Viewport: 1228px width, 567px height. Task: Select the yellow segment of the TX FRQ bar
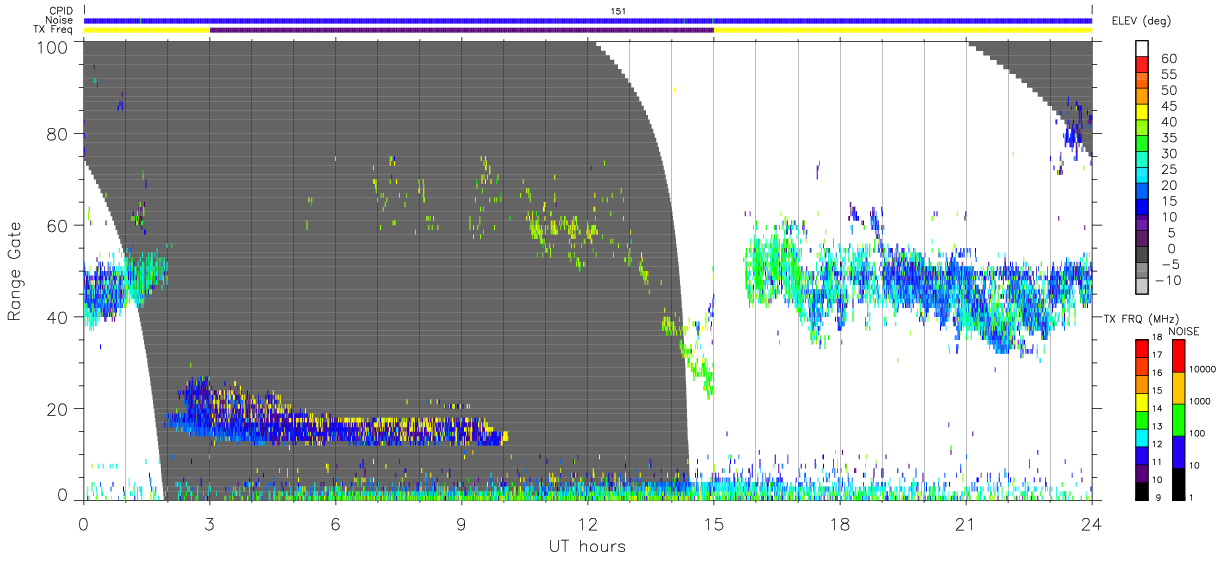click(1142, 402)
